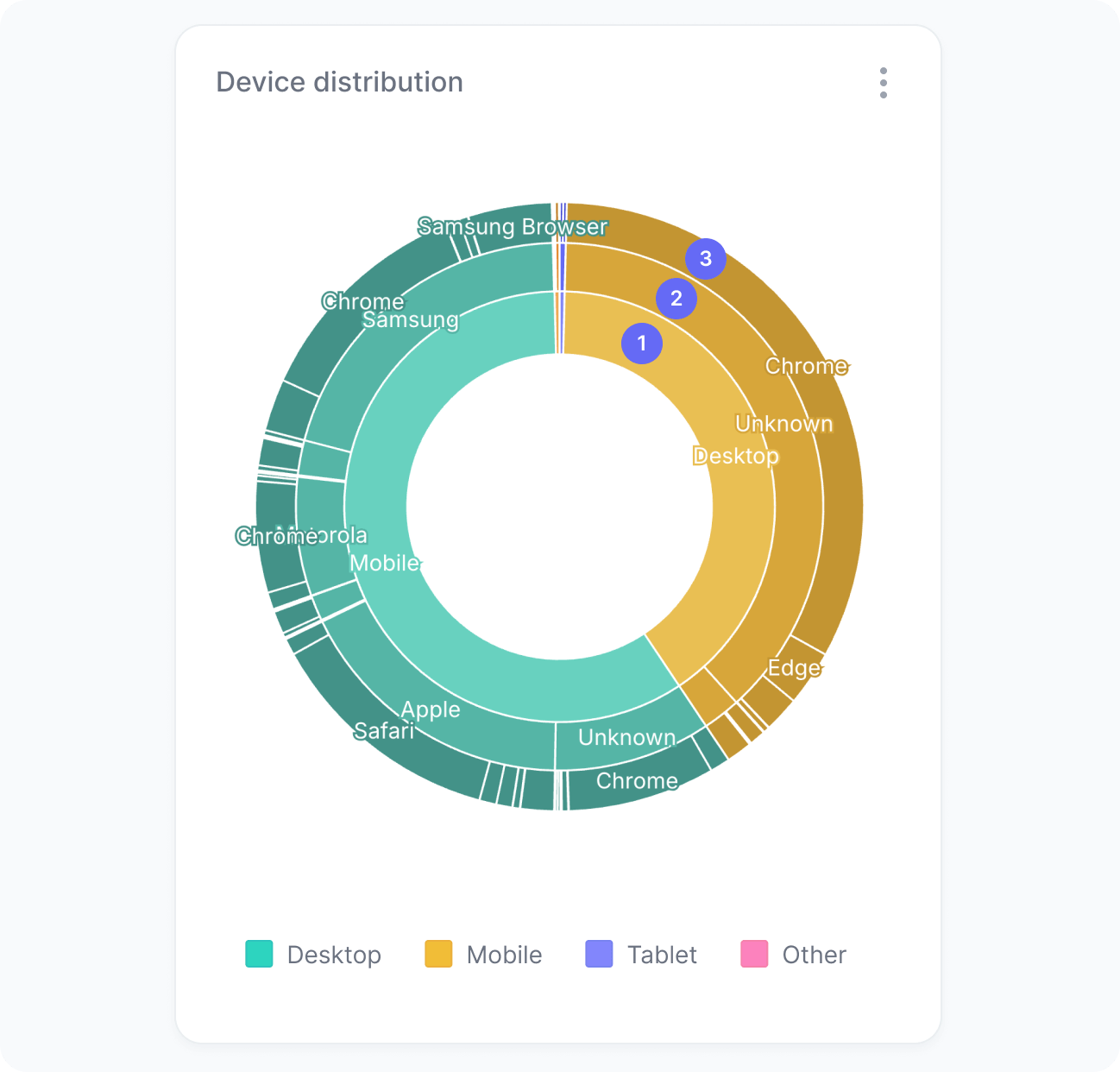
Task: Select annotation marker 3 on the chart
Action: [706, 257]
